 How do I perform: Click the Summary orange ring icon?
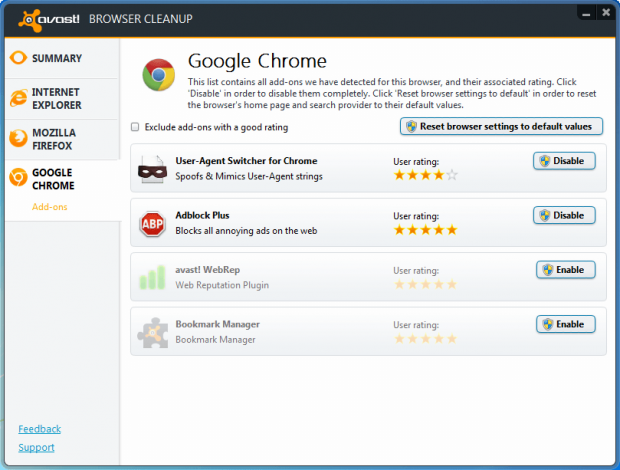click(18, 58)
